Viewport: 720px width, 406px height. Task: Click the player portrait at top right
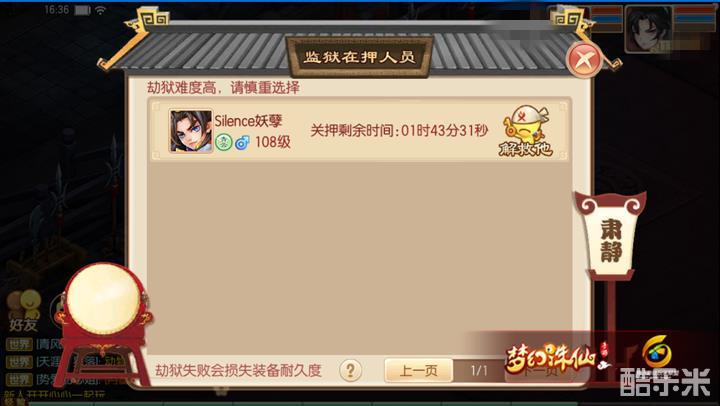coord(649,29)
